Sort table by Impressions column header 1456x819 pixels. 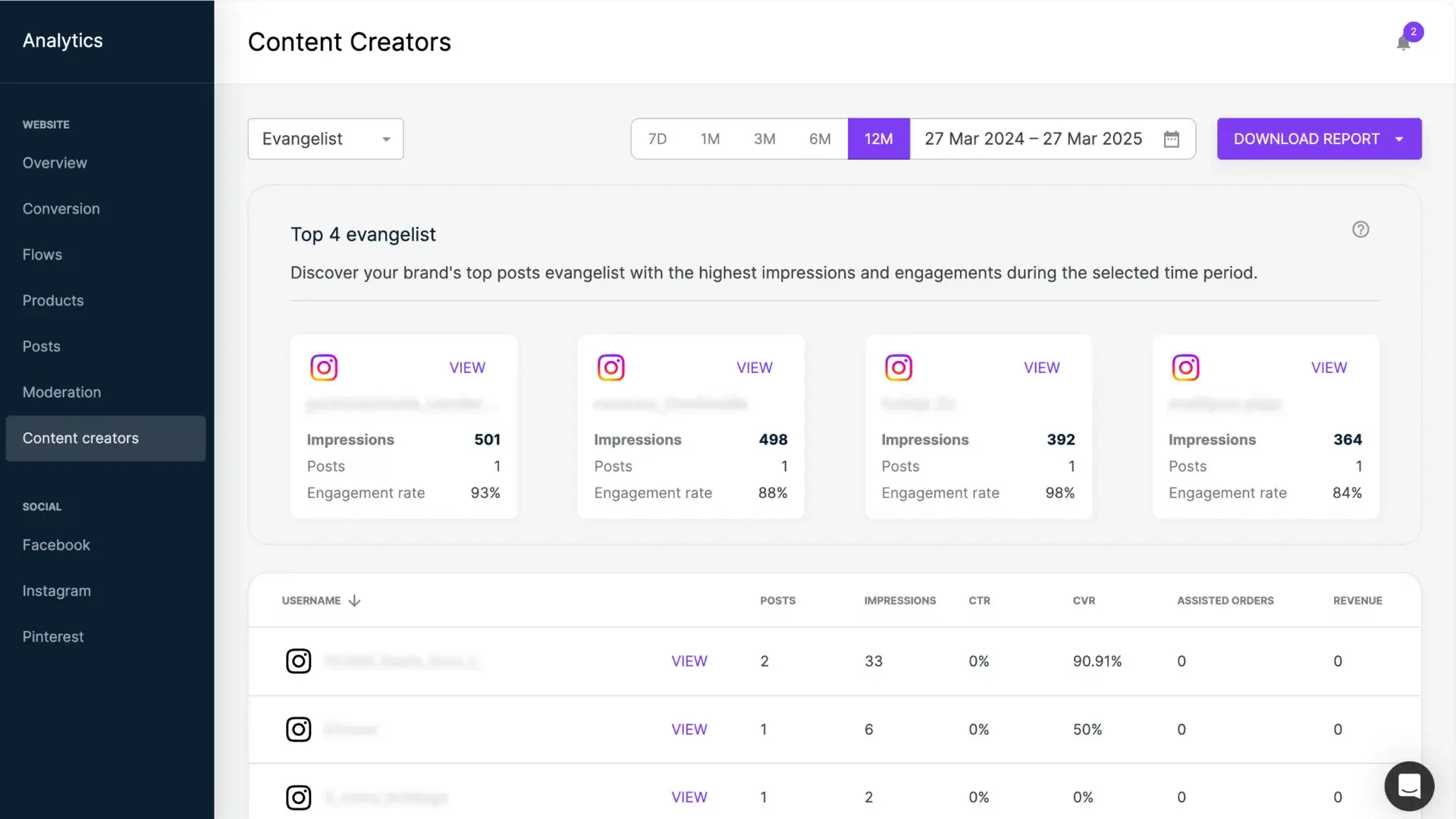(x=899, y=601)
